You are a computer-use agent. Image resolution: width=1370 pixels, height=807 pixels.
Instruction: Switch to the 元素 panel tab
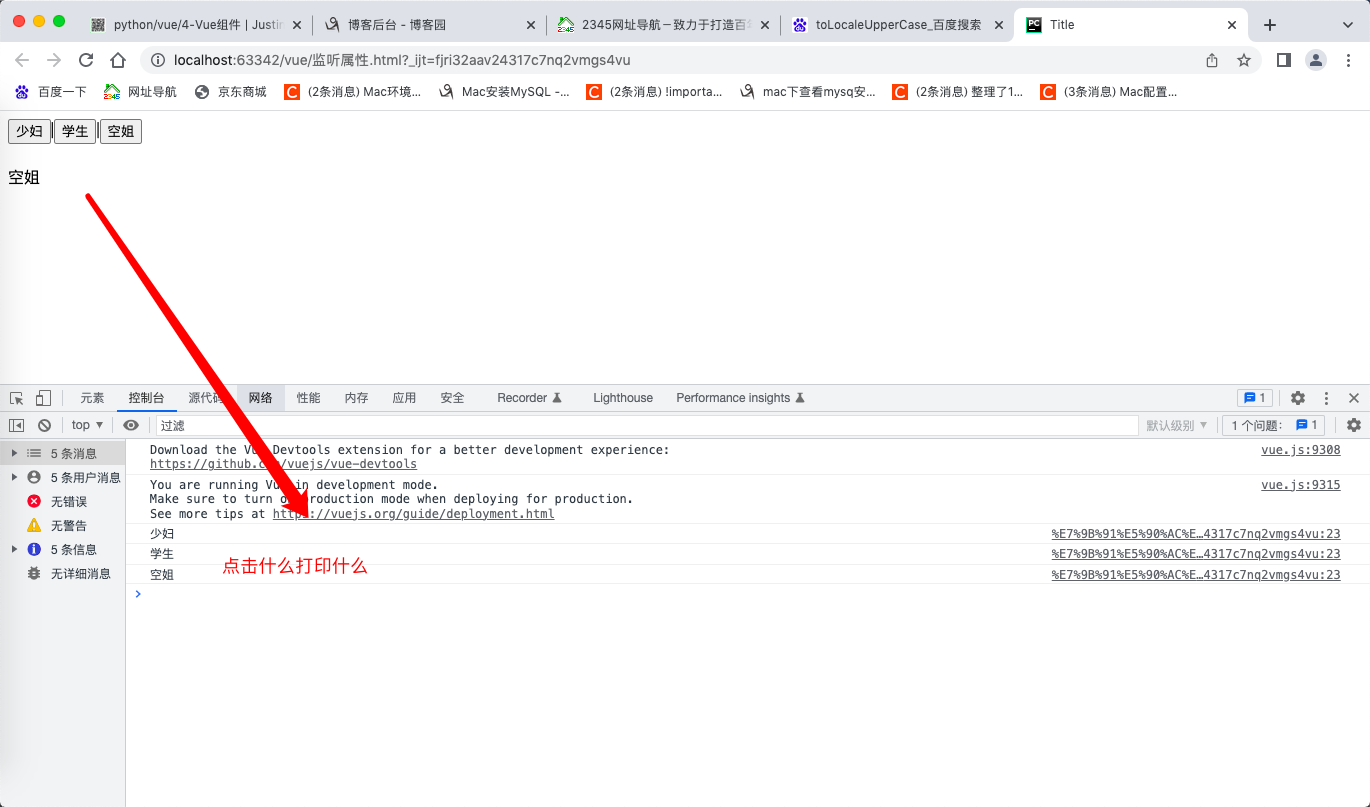point(92,398)
